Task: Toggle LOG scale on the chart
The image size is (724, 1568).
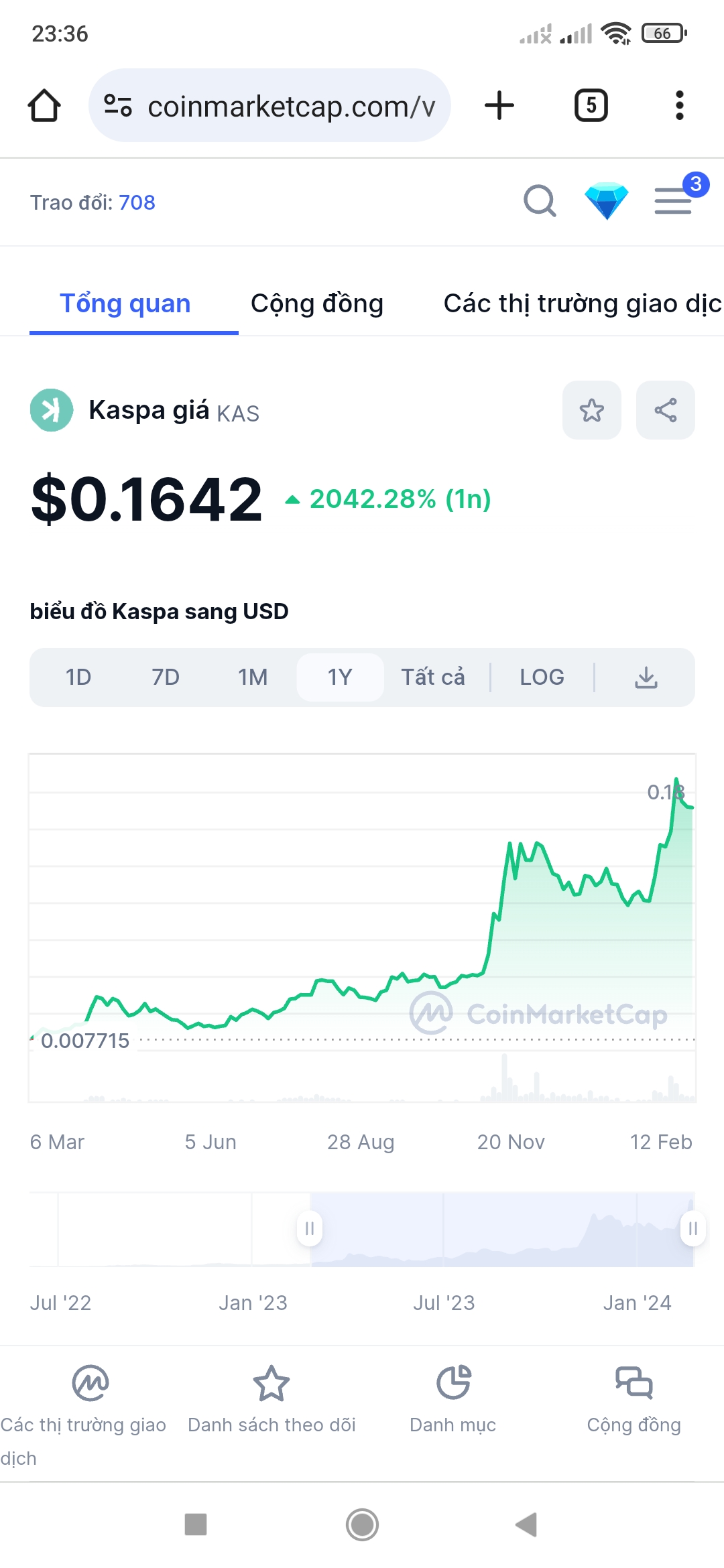Action: 542,677
